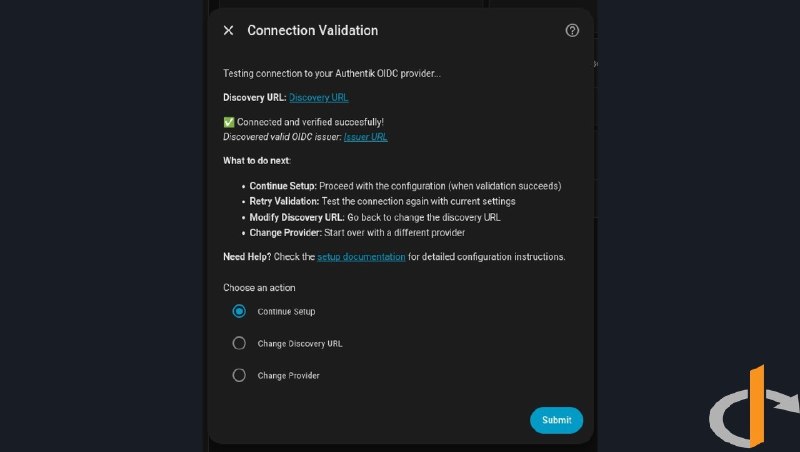Click the 'Continue Setup' option label text
800x452 pixels.
tap(286, 312)
